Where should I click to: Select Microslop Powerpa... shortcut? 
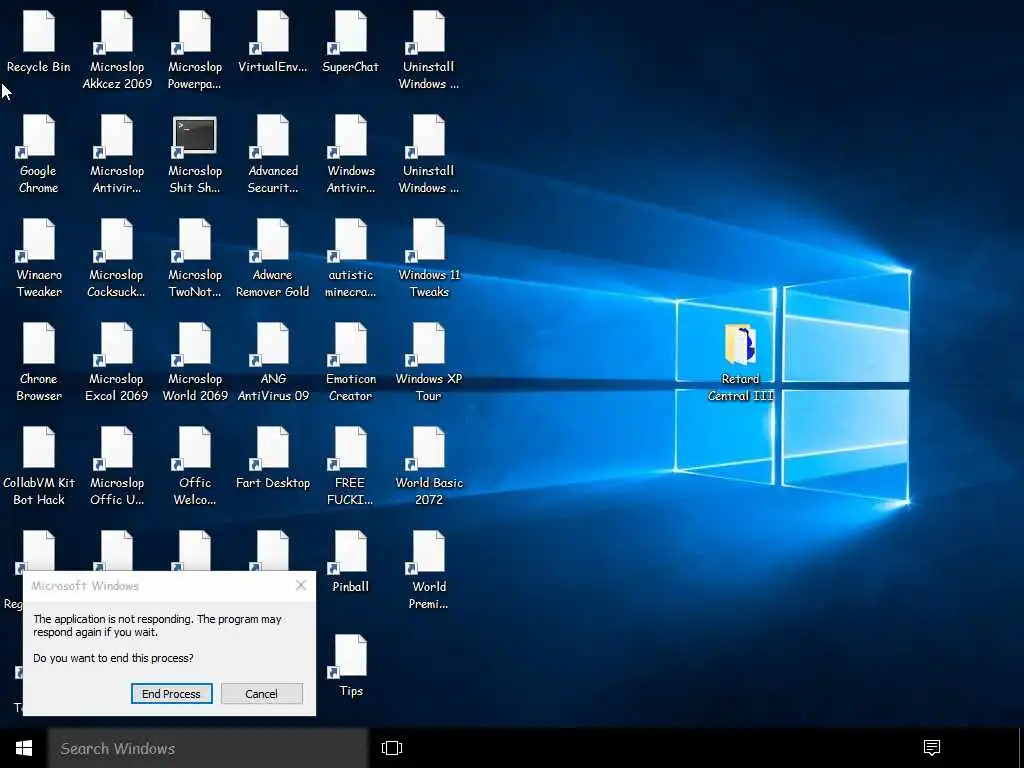point(195,50)
